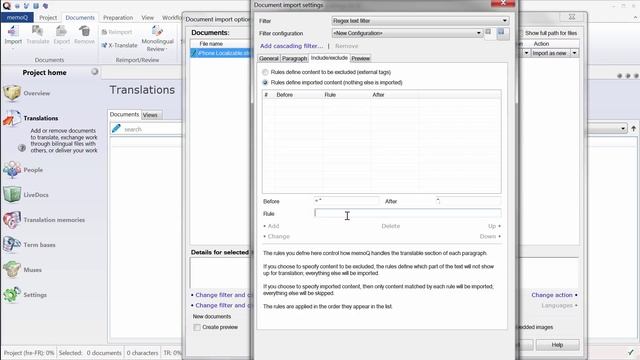The width and height of the screenshot is (640, 360).
Task: Open the dropdown left of Import as new
Action: (526, 53)
